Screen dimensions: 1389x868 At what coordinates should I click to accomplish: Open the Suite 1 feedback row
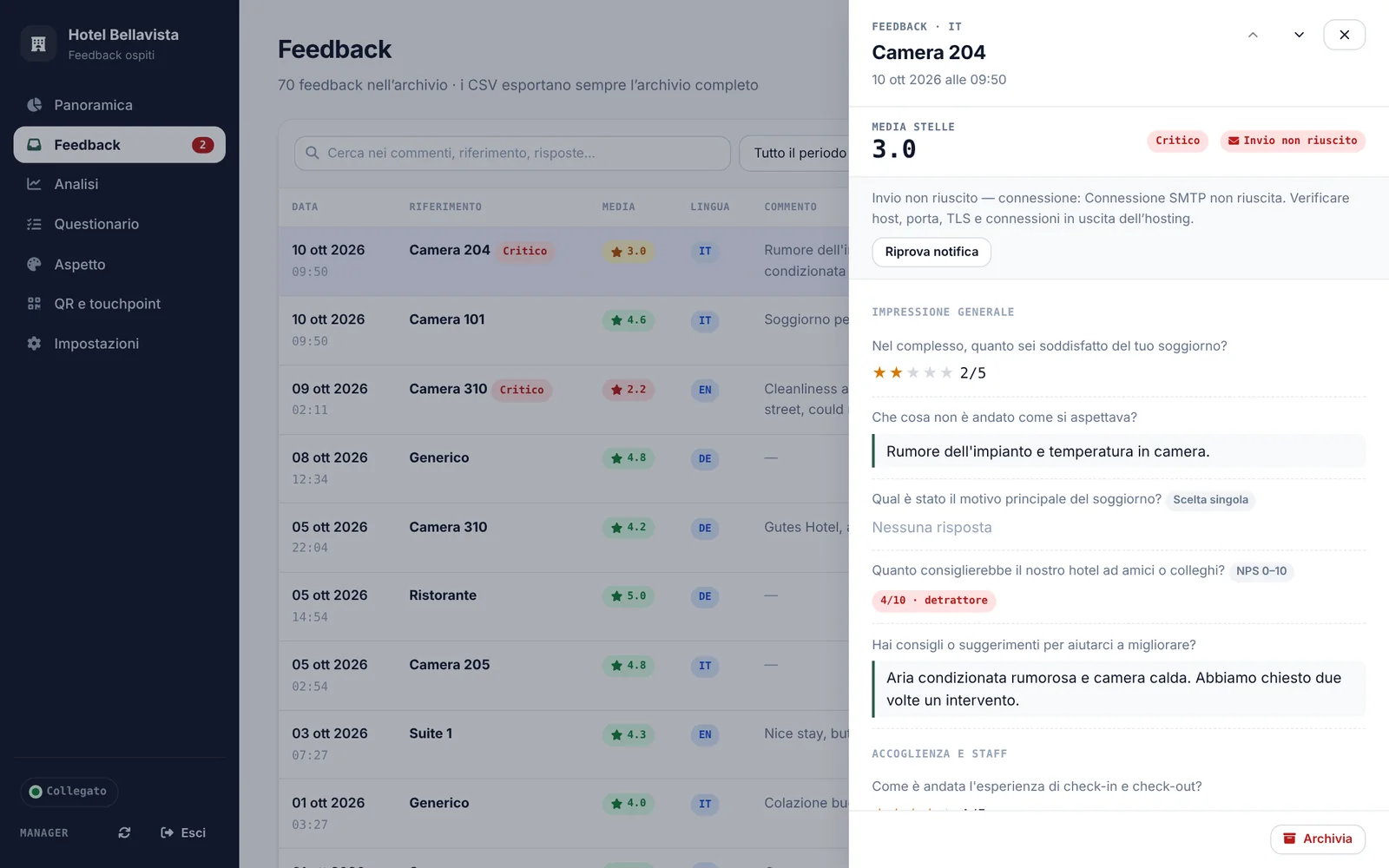click(563, 744)
